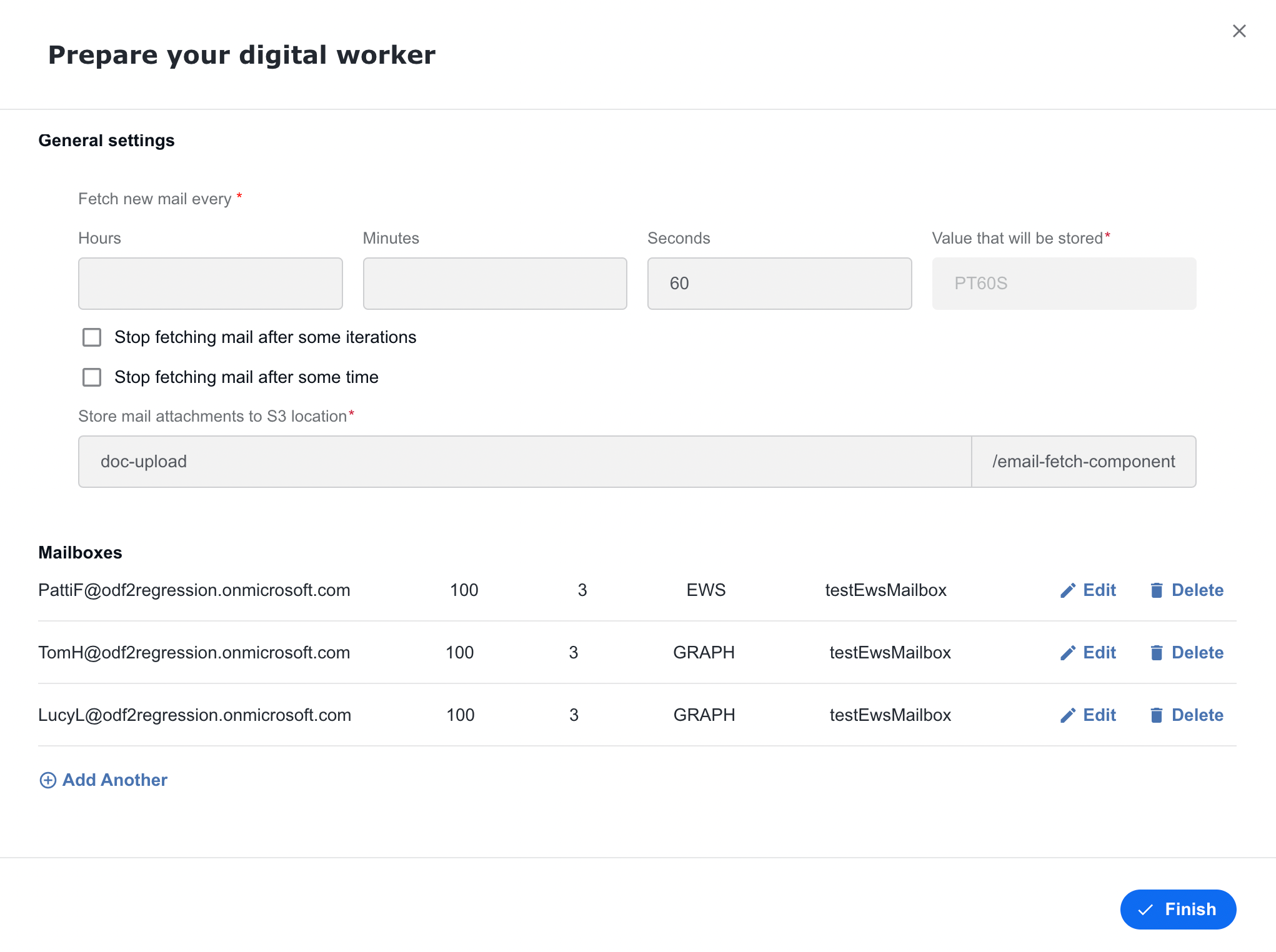
Task: Click testEwsMailbox in the TomH row
Action: coord(890,653)
